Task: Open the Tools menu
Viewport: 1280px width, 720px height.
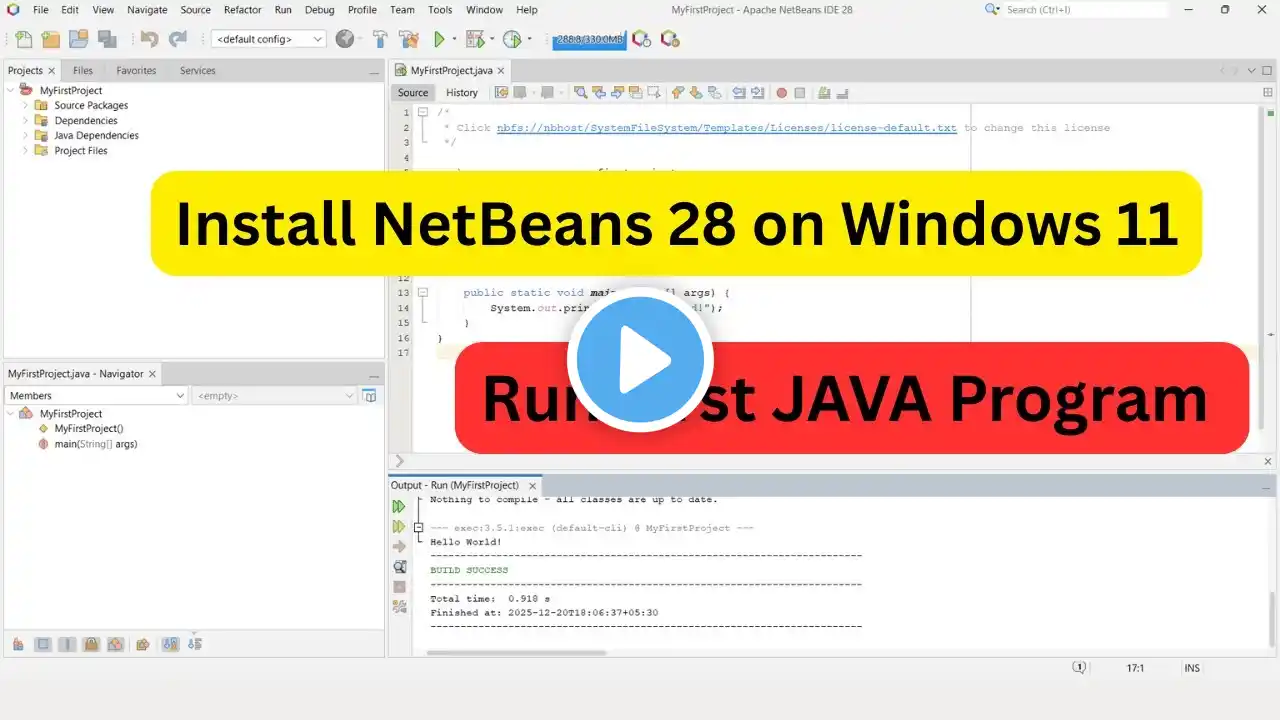Action: (x=440, y=10)
